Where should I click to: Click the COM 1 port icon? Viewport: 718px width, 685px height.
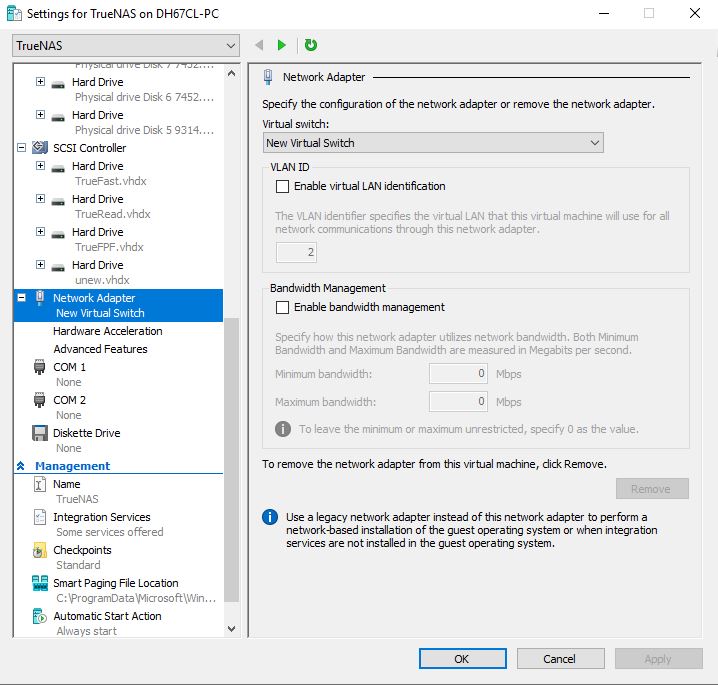tap(40, 368)
